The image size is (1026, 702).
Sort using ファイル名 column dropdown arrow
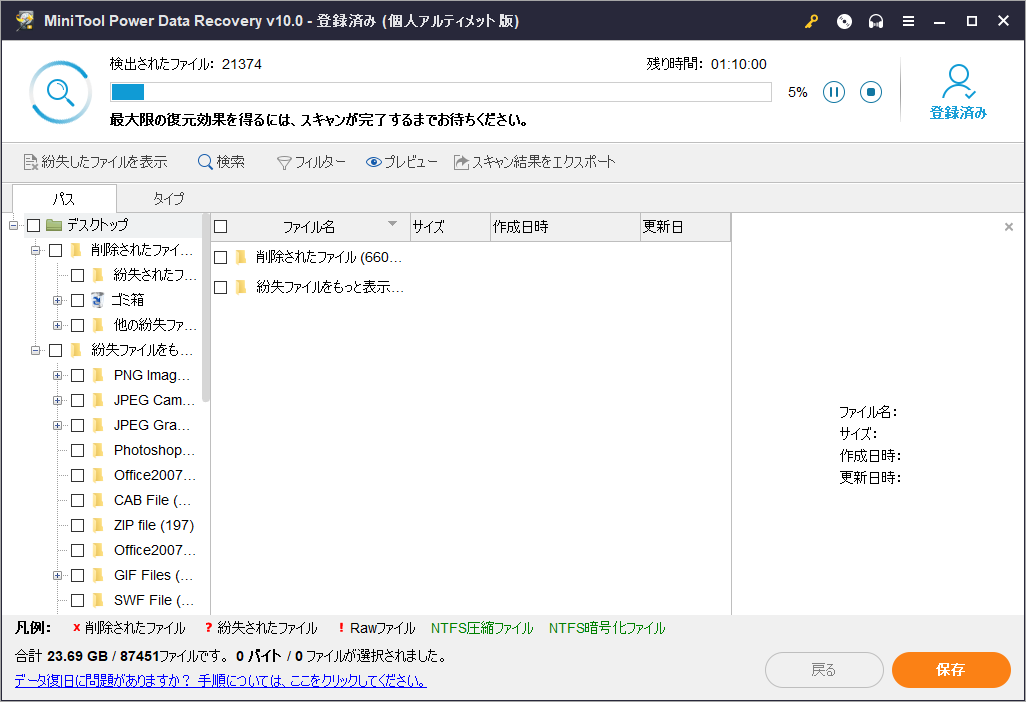click(392, 224)
